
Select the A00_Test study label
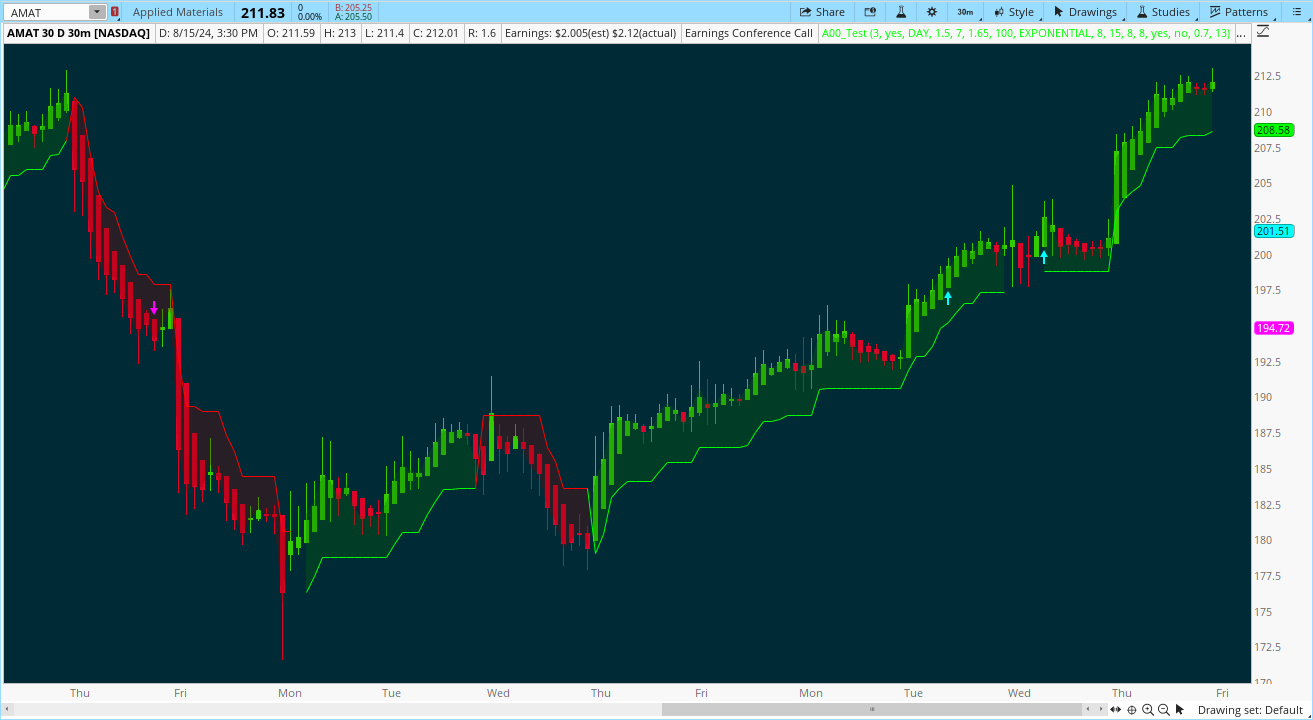point(1026,33)
